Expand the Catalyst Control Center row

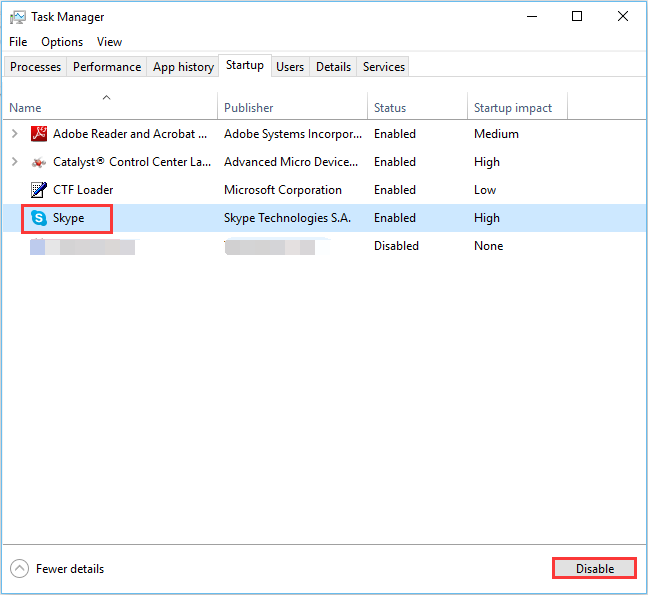point(14,162)
